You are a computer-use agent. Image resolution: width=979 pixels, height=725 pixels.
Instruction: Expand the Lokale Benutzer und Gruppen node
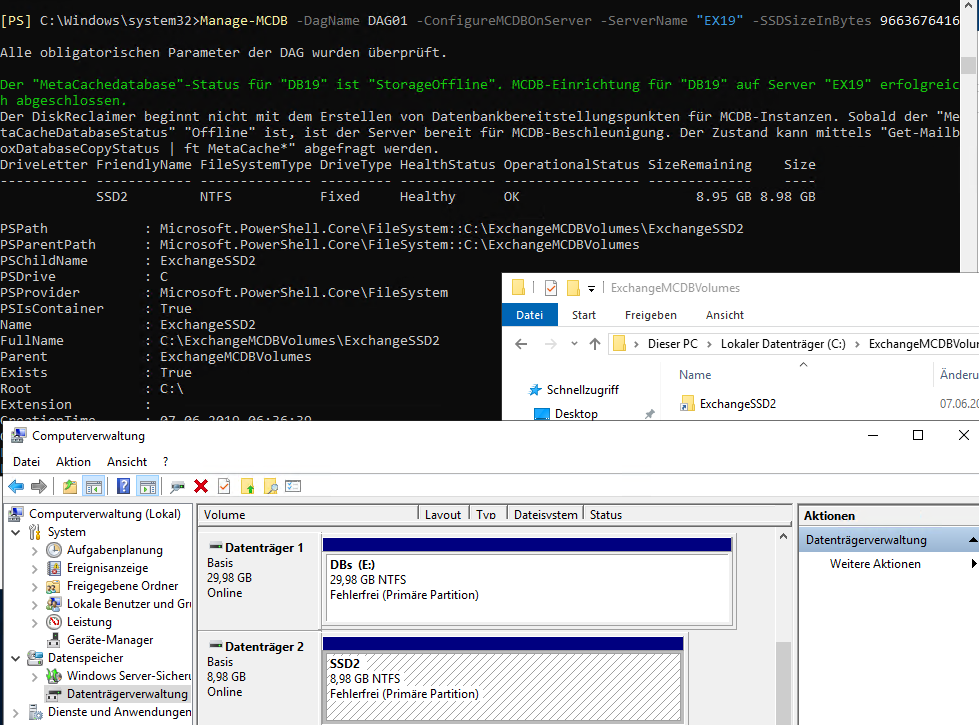pos(35,604)
